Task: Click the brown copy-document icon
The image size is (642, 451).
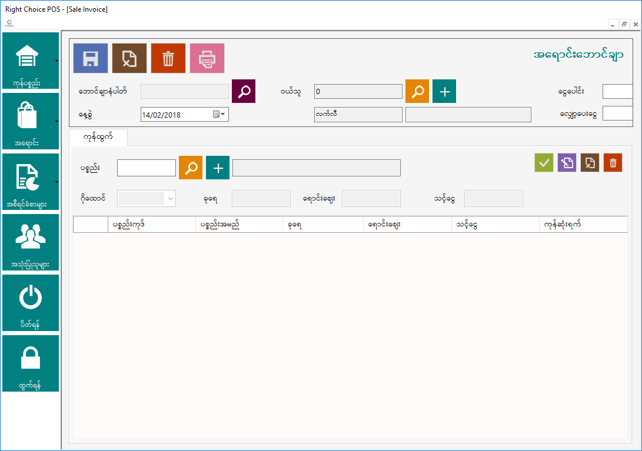Action: point(590,162)
